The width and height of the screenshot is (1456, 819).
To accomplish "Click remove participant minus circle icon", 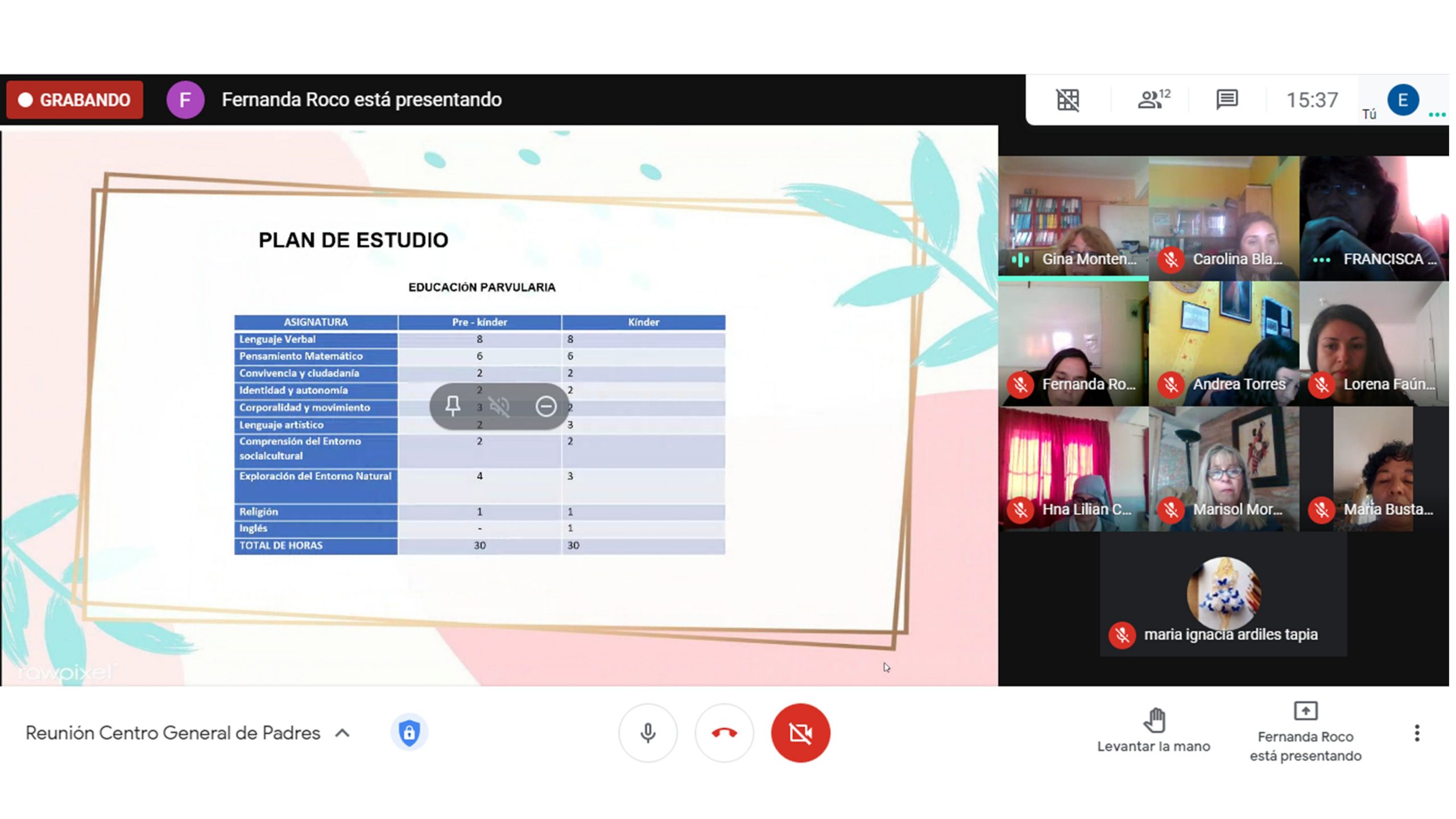I will pyautogui.click(x=545, y=406).
